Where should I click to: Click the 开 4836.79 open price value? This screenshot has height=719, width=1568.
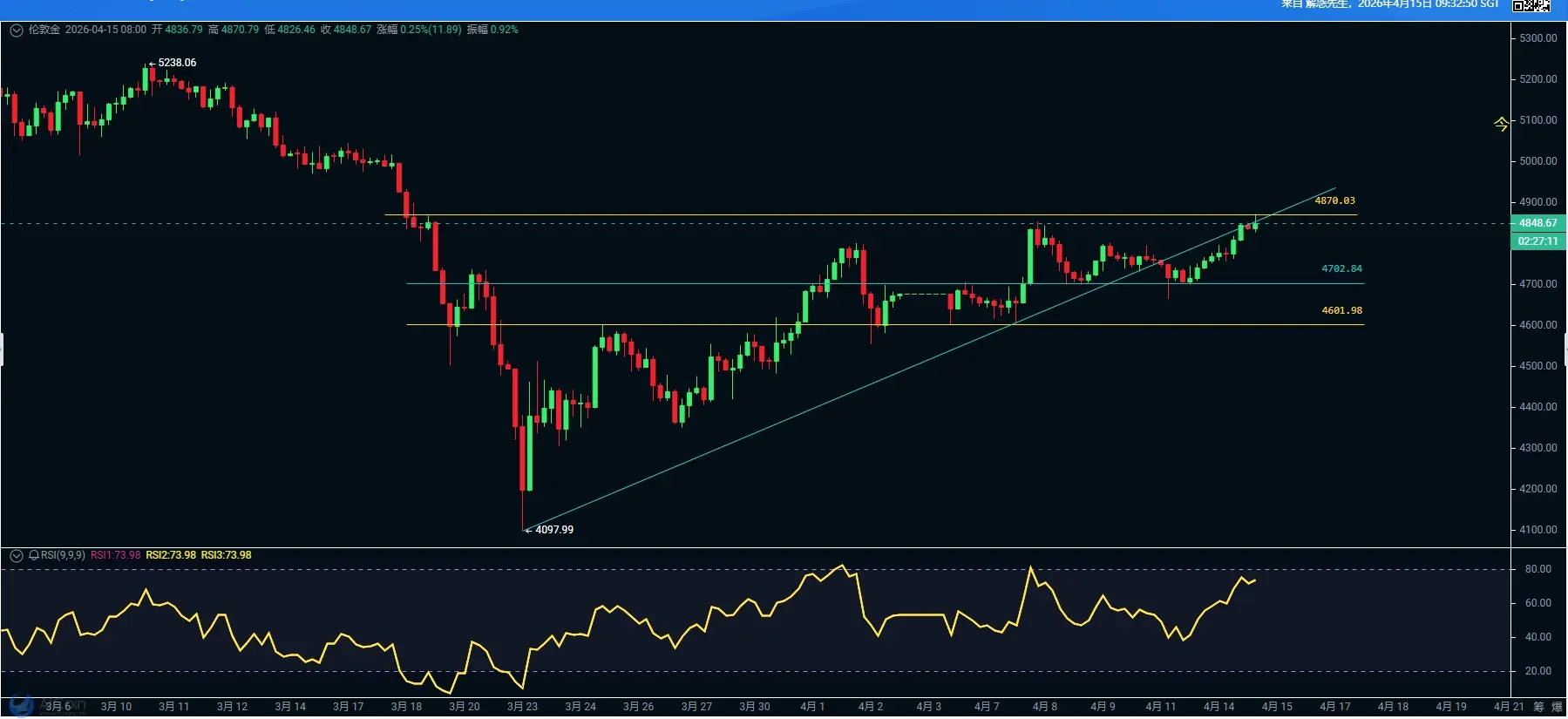click(x=177, y=30)
